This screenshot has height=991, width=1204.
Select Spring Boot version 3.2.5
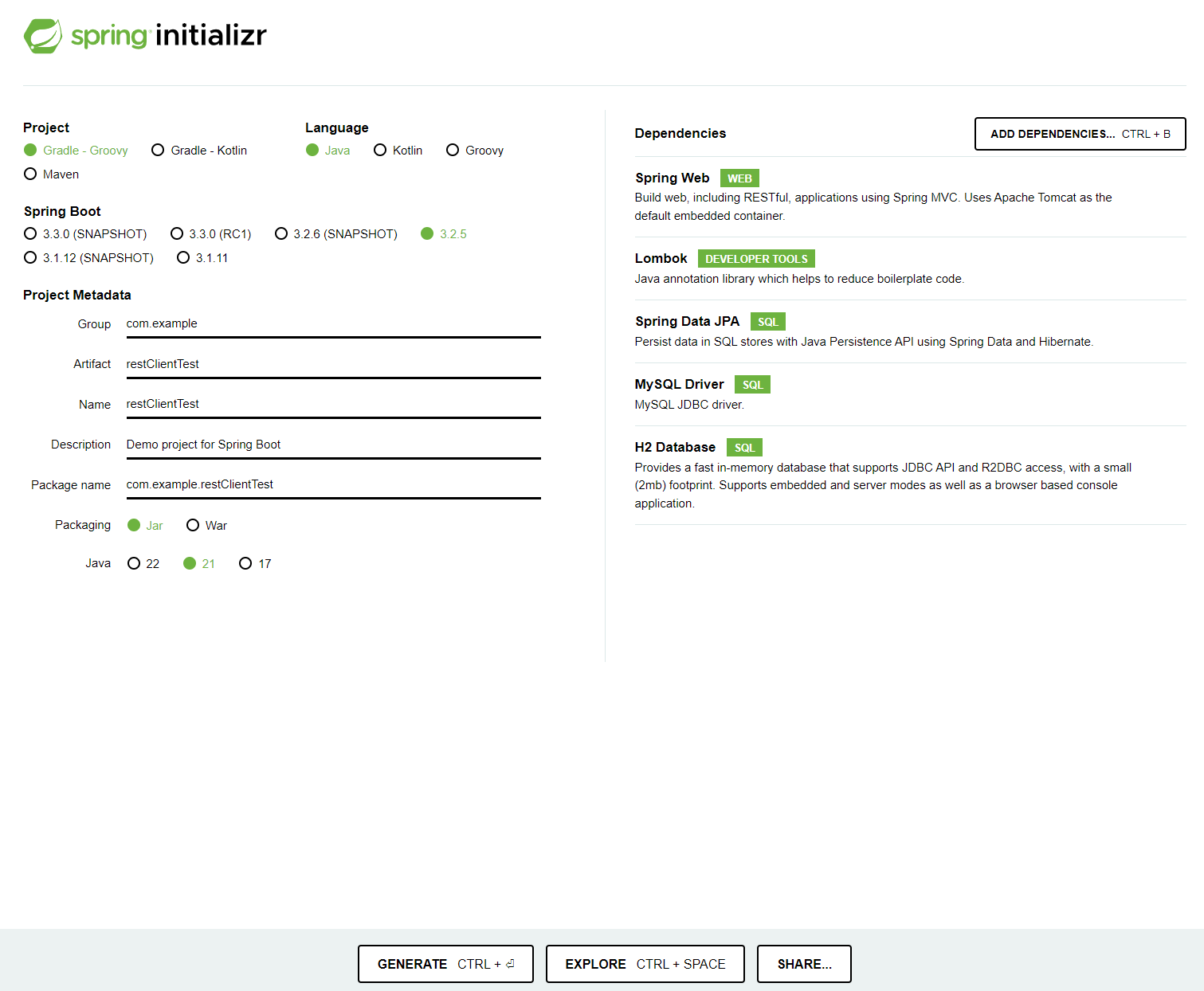pyautogui.click(x=444, y=233)
